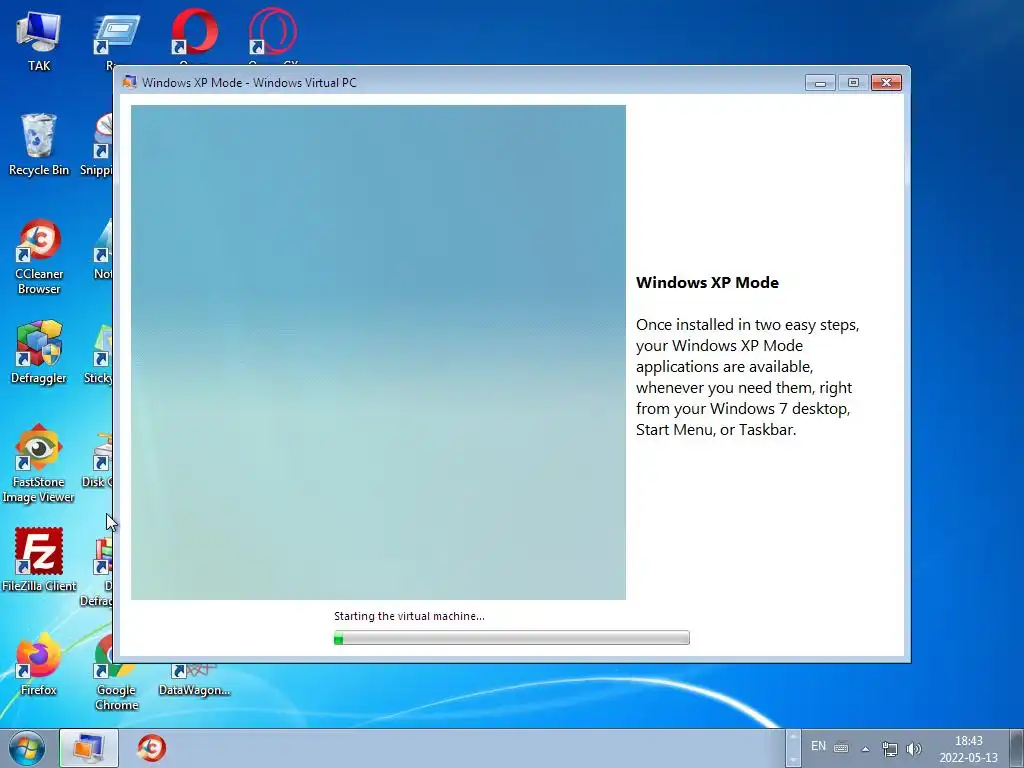Click the 'Windows XP Mode' bold heading
1024x768 pixels.
pos(707,283)
